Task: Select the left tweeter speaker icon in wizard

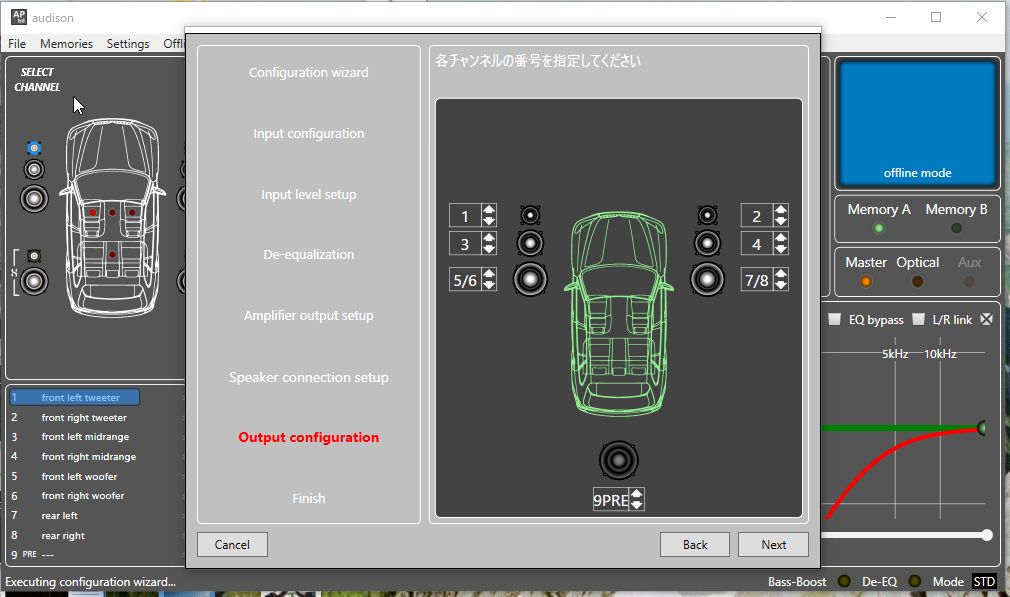Action: [530, 215]
